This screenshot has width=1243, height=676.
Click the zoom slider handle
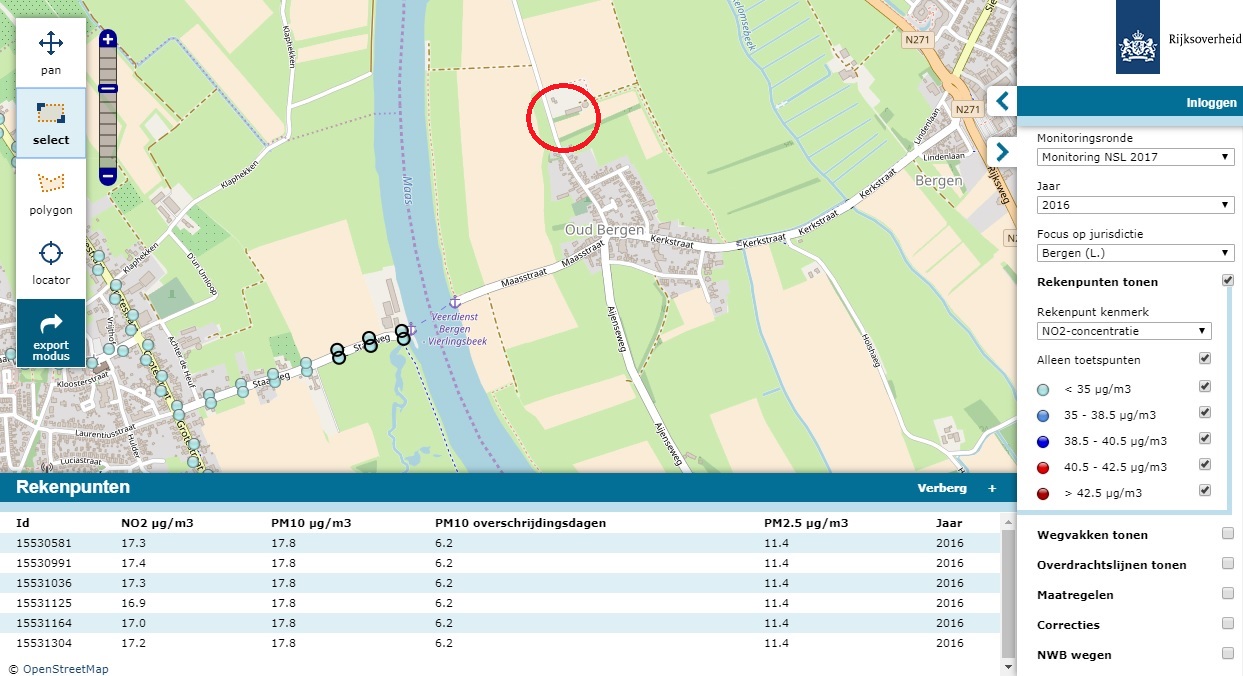[109, 88]
